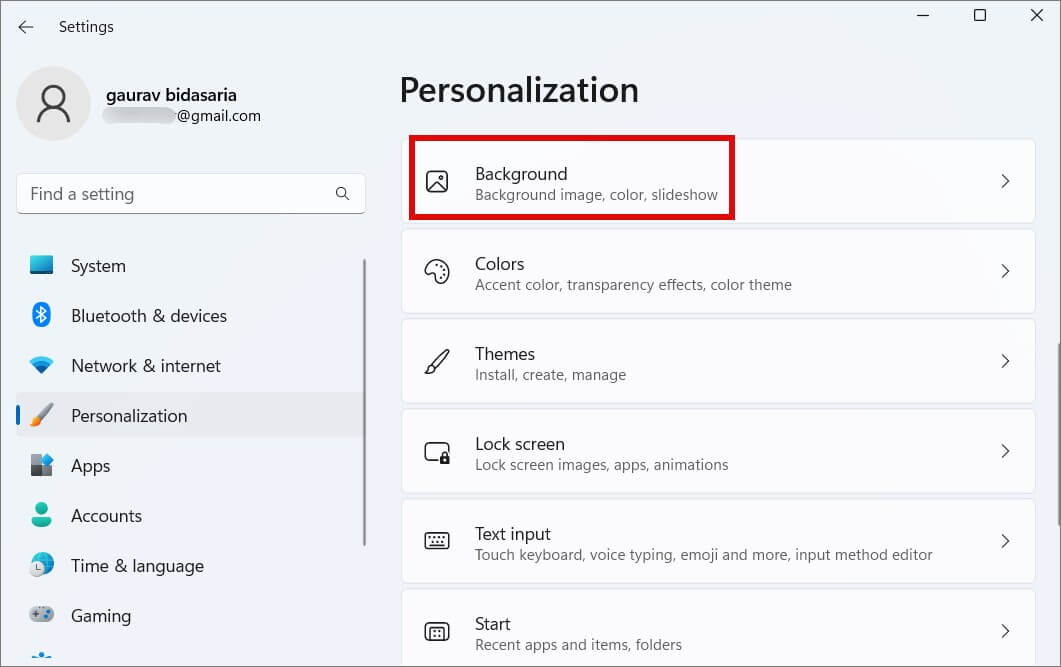This screenshot has width=1061, height=667.
Task: Click the user profile avatar
Action: tap(54, 104)
